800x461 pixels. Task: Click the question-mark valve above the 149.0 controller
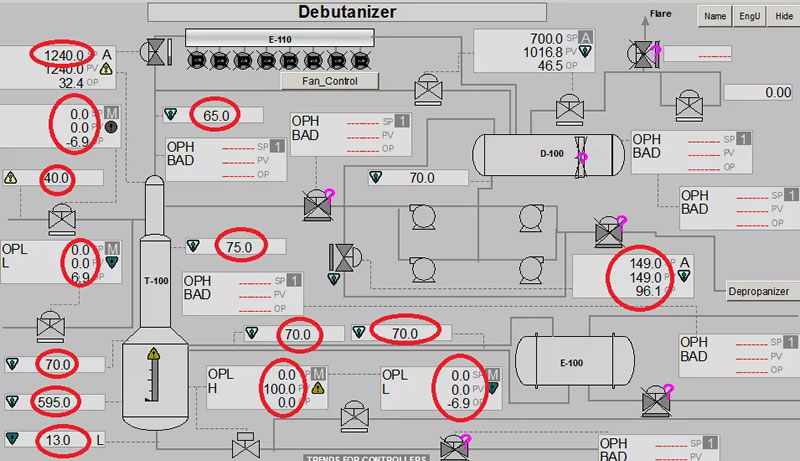pos(610,231)
